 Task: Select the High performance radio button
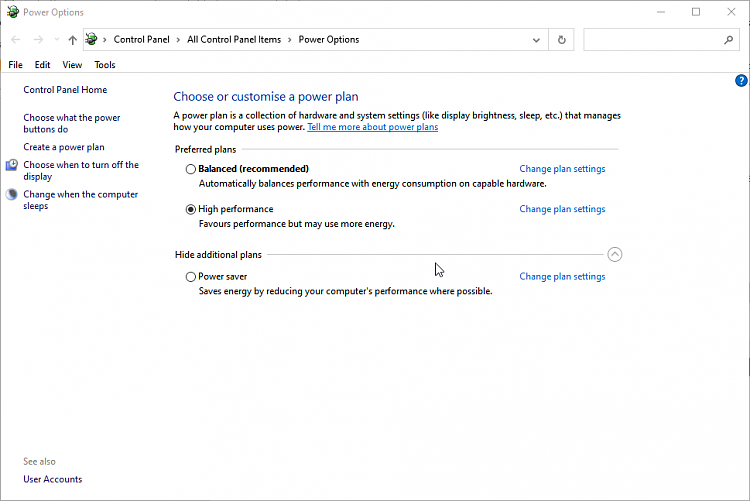point(191,209)
